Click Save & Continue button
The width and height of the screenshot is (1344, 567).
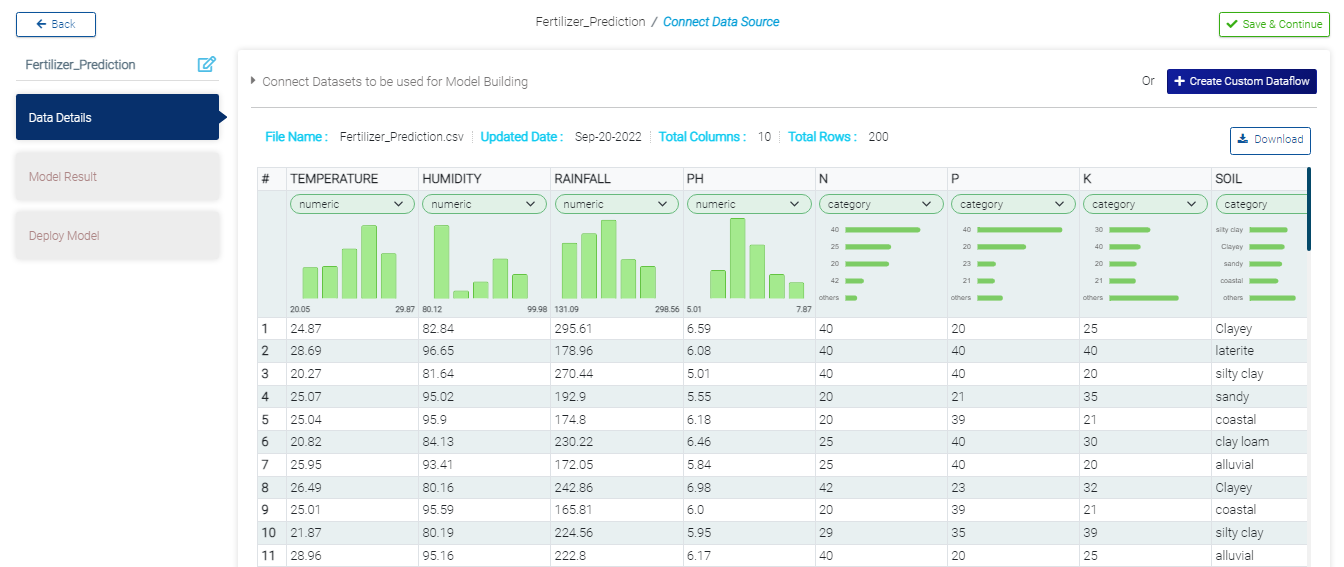tap(1273, 24)
